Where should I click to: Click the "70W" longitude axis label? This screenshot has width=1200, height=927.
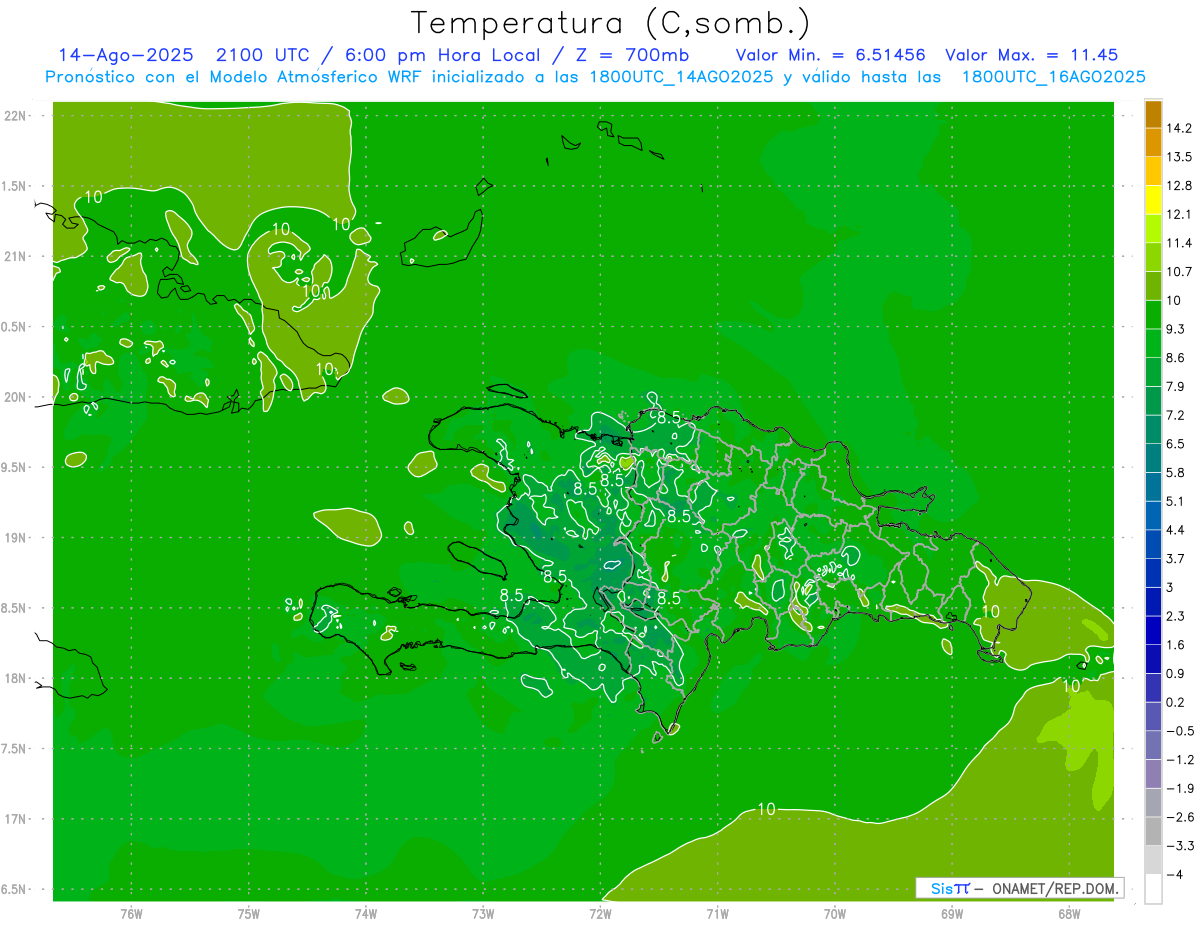(x=834, y=913)
